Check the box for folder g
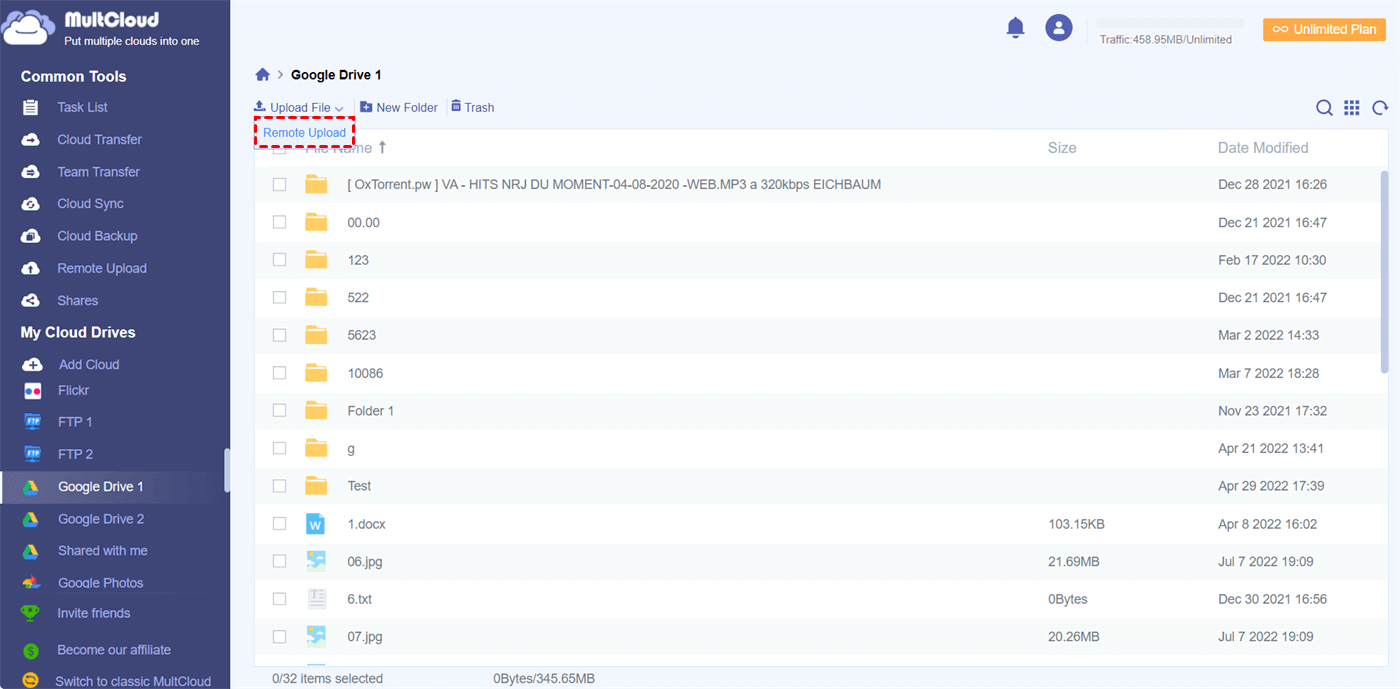 click(x=280, y=448)
